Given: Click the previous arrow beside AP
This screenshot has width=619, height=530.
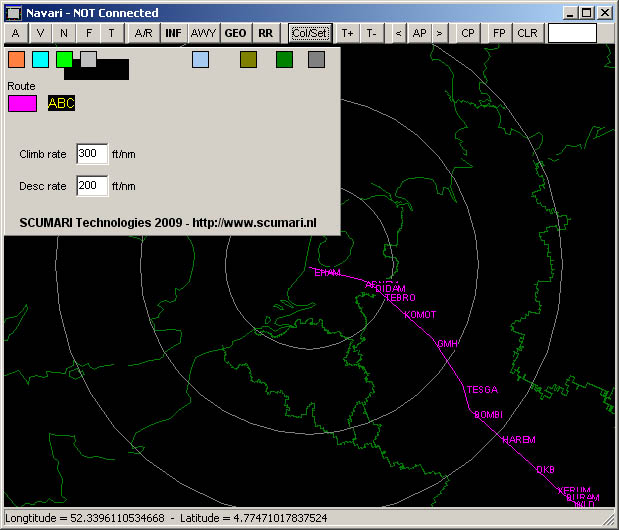Looking at the screenshot, I should click(398, 33).
